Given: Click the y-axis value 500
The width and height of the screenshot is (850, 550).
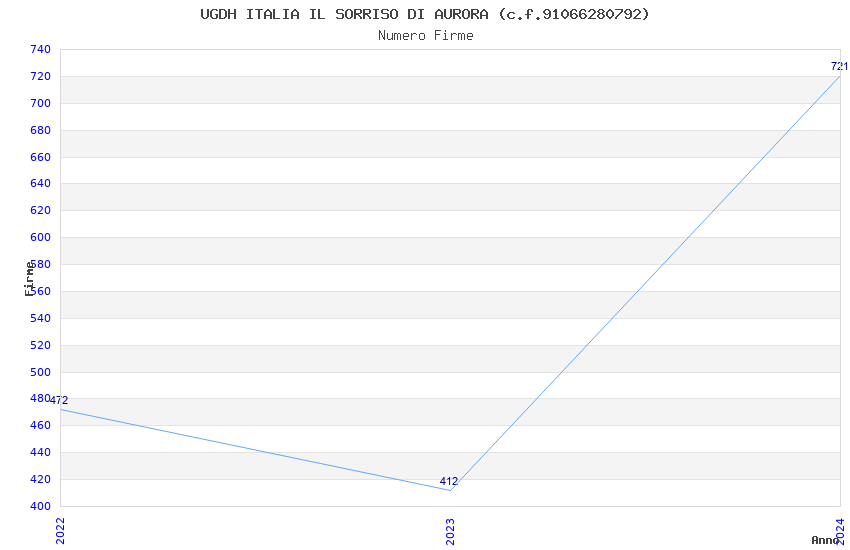Looking at the screenshot, I should pos(41,372).
